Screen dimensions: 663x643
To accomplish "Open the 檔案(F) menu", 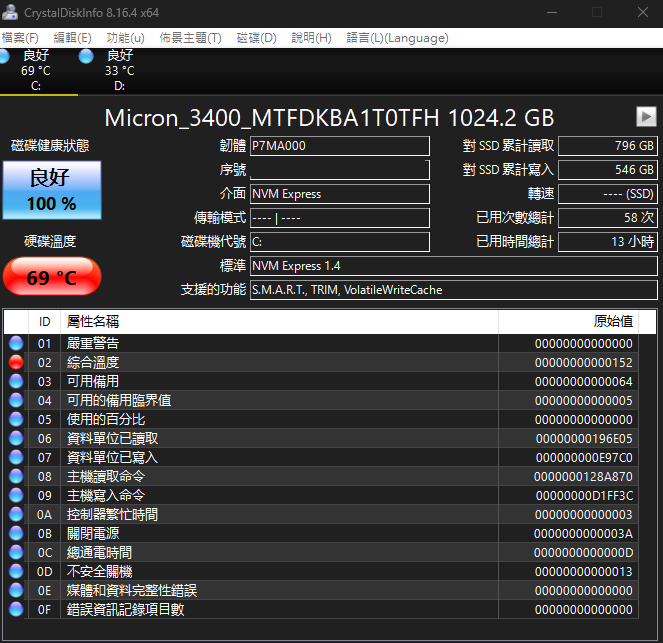I will tap(20, 38).
